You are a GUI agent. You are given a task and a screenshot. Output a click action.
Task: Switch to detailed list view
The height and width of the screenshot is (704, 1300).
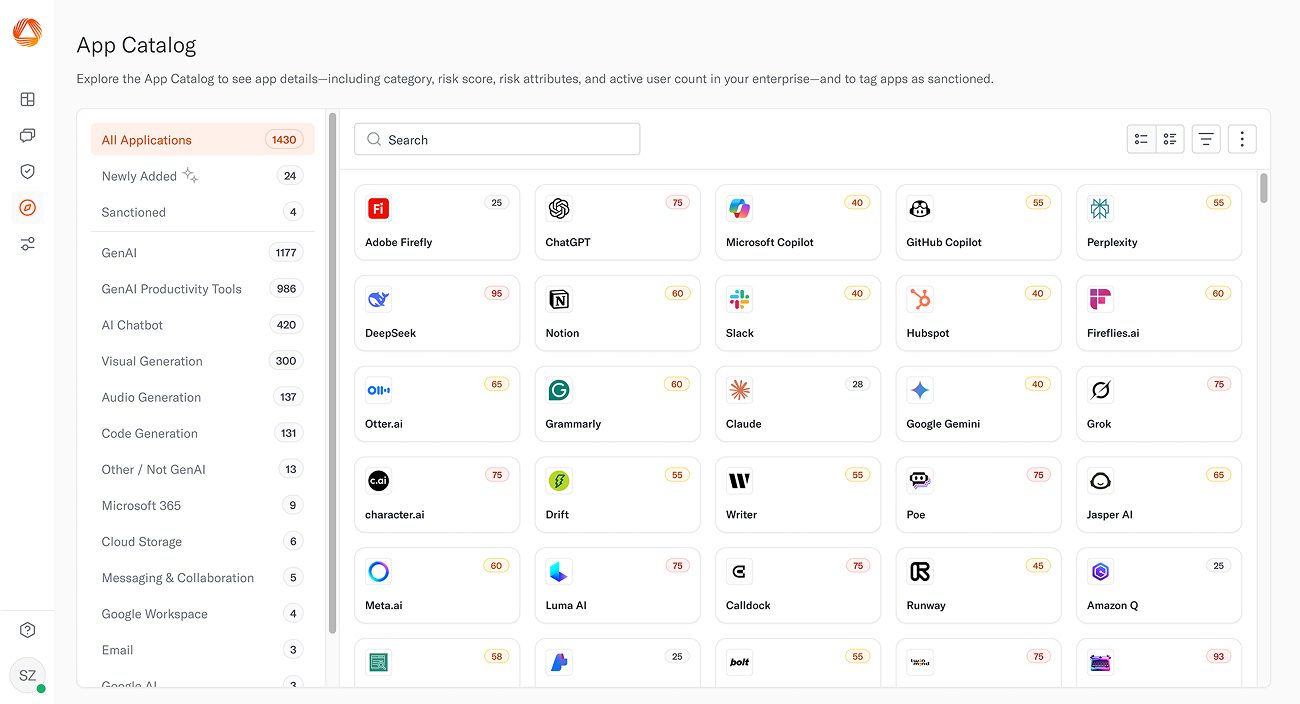[x=1170, y=139]
